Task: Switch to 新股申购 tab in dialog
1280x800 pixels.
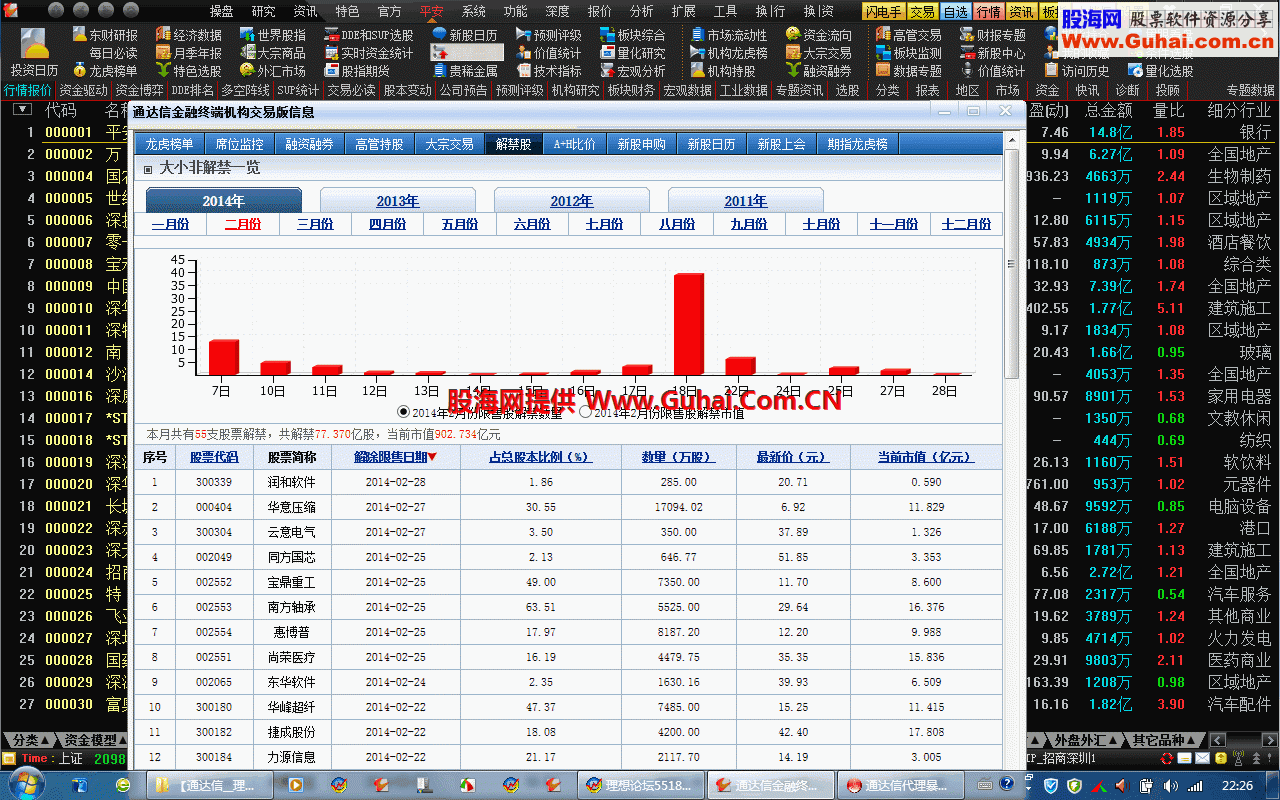Action: 641,144
